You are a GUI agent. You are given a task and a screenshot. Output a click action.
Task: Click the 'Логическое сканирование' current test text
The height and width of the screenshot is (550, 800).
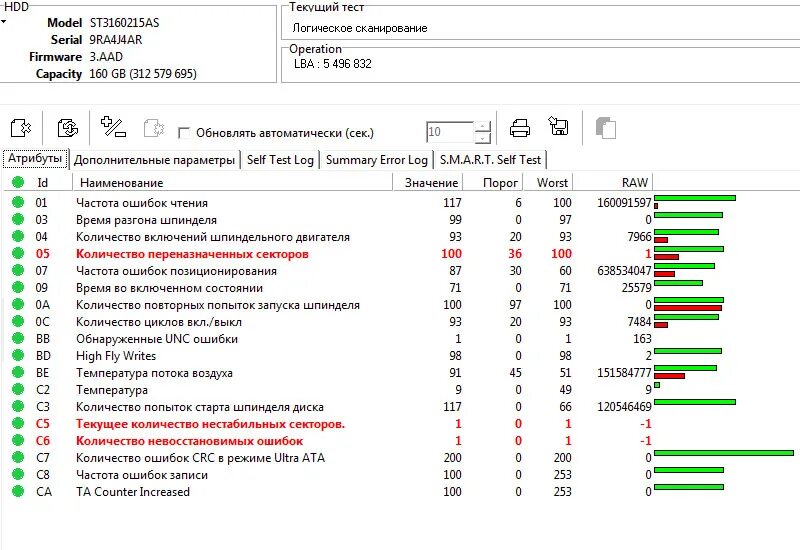pyautogui.click(x=360, y=28)
